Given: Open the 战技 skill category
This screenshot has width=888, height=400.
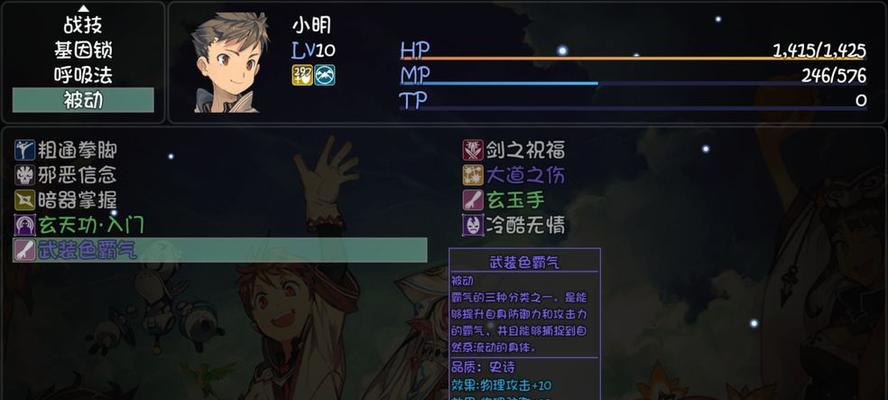Looking at the screenshot, I should 83,25.
